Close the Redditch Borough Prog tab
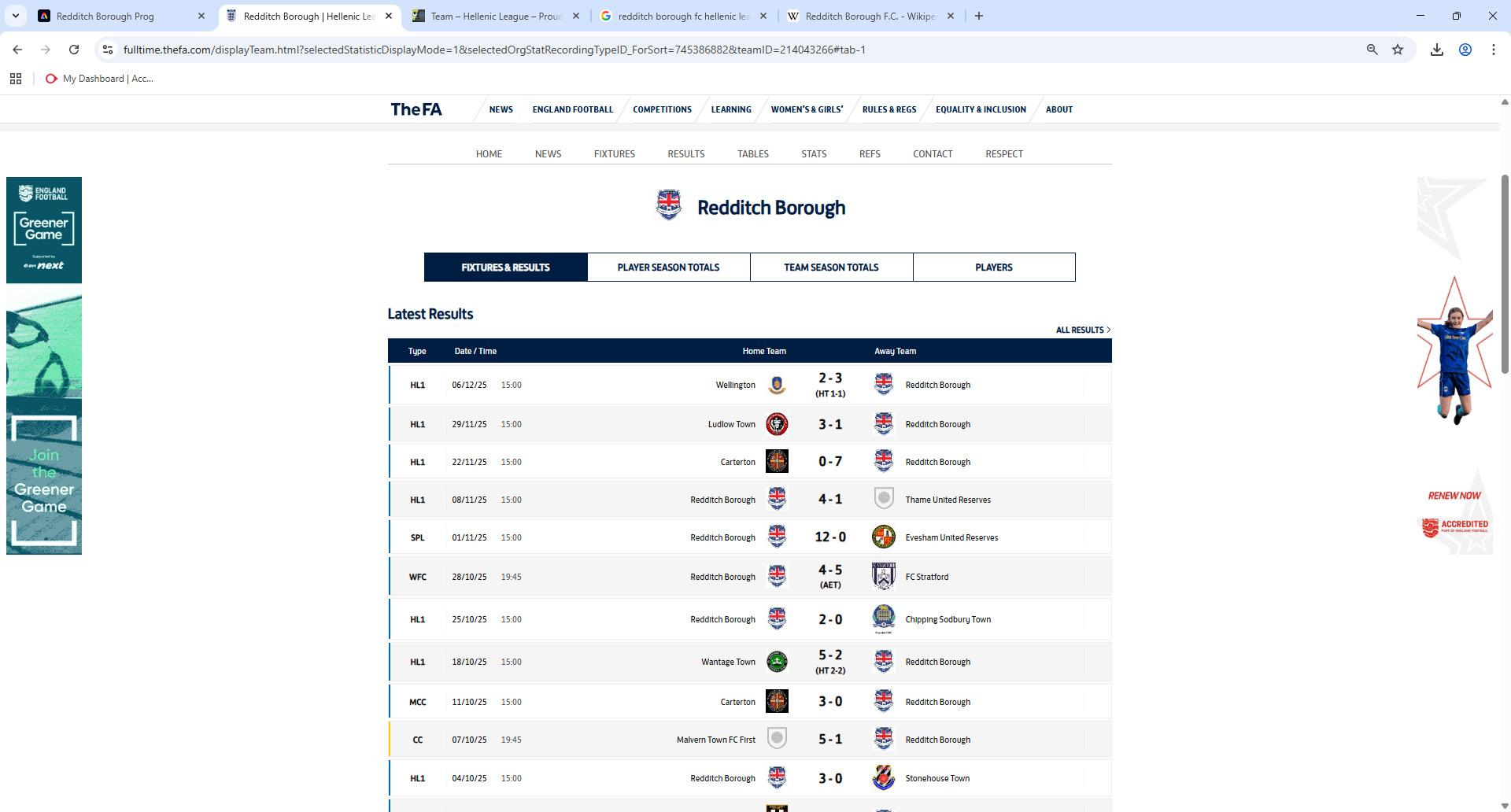This screenshot has width=1511, height=812. click(201, 16)
